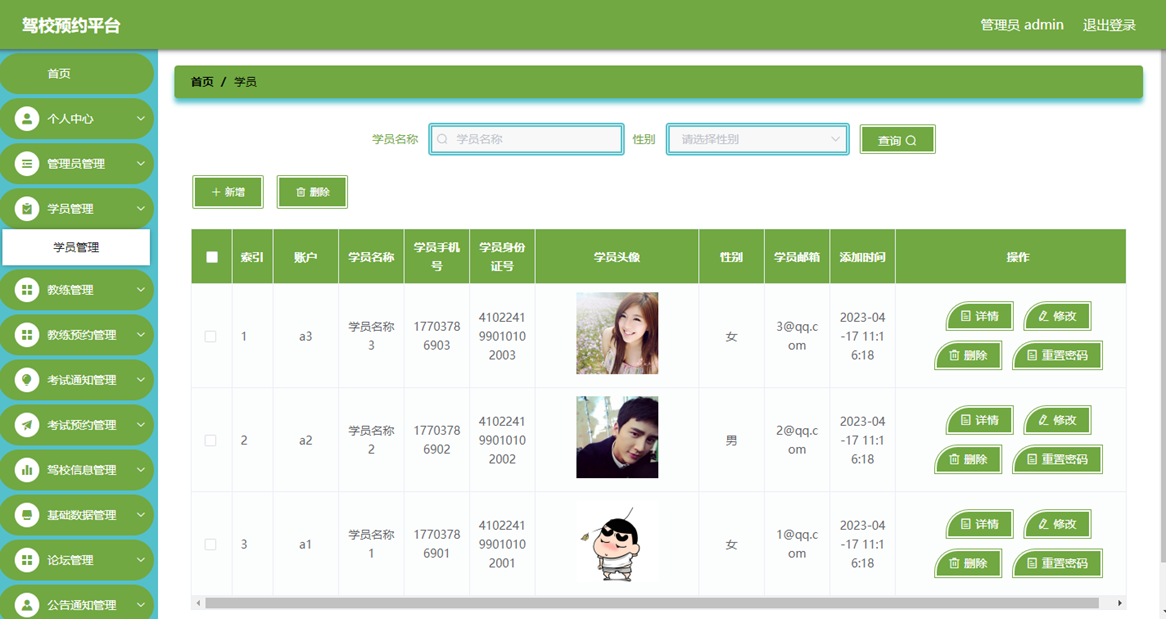1166x620 pixels.
Task: Check the select-all checkbox in table header
Action: tap(212, 257)
